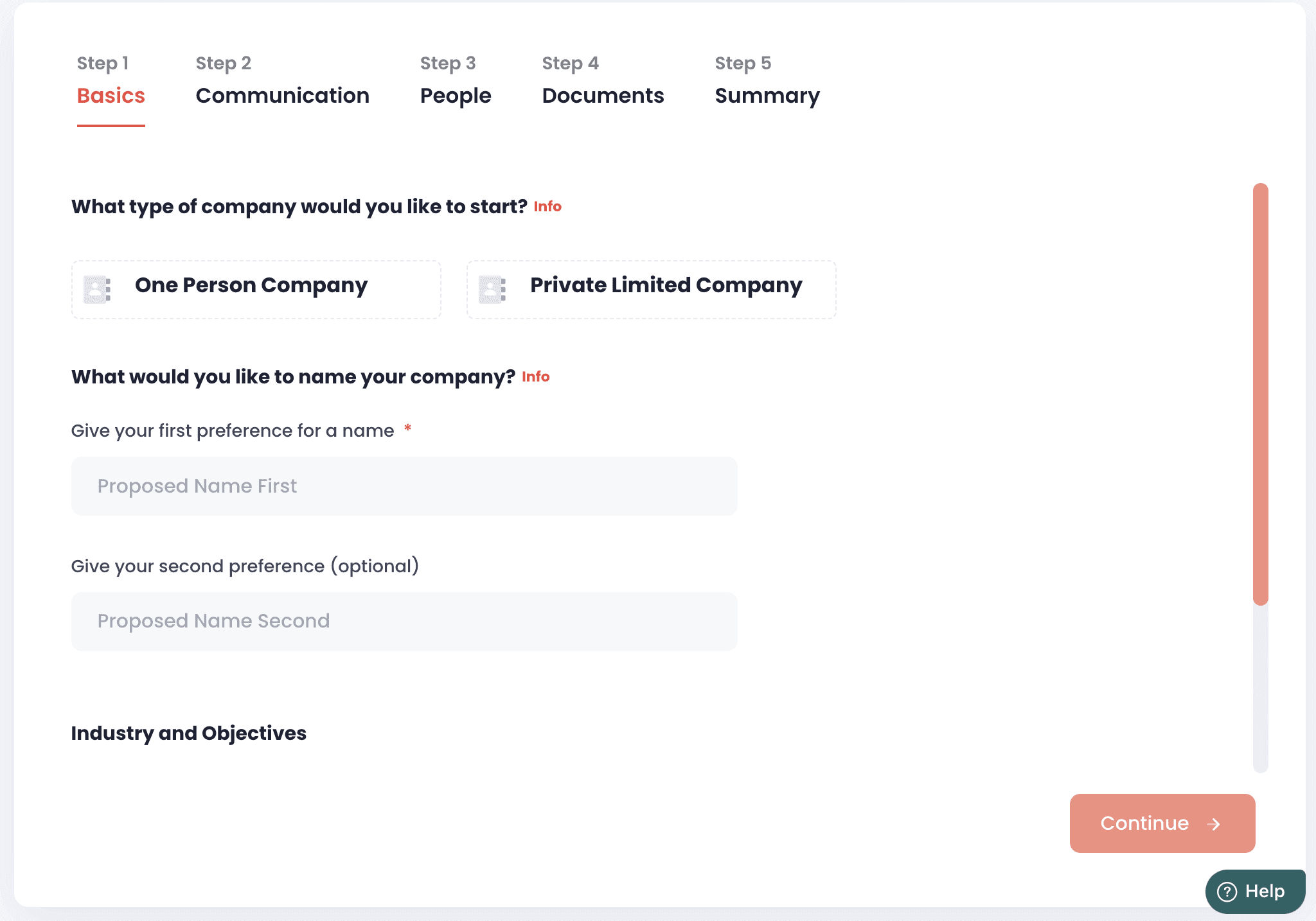The width and height of the screenshot is (1316, 921).
Task: Click the arrow icon on Continue
Action: [1214, 824]
